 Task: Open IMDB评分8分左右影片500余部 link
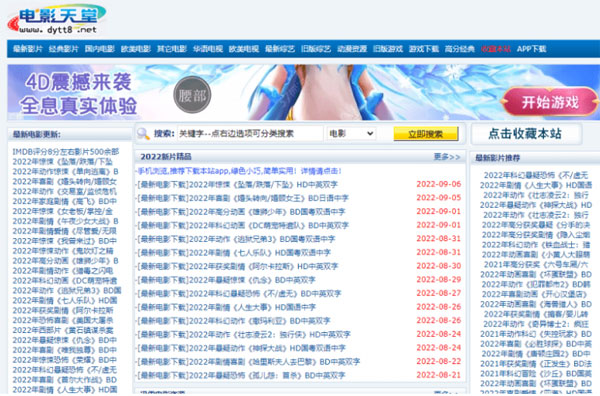pyautogui.click(x=66, y=152)
